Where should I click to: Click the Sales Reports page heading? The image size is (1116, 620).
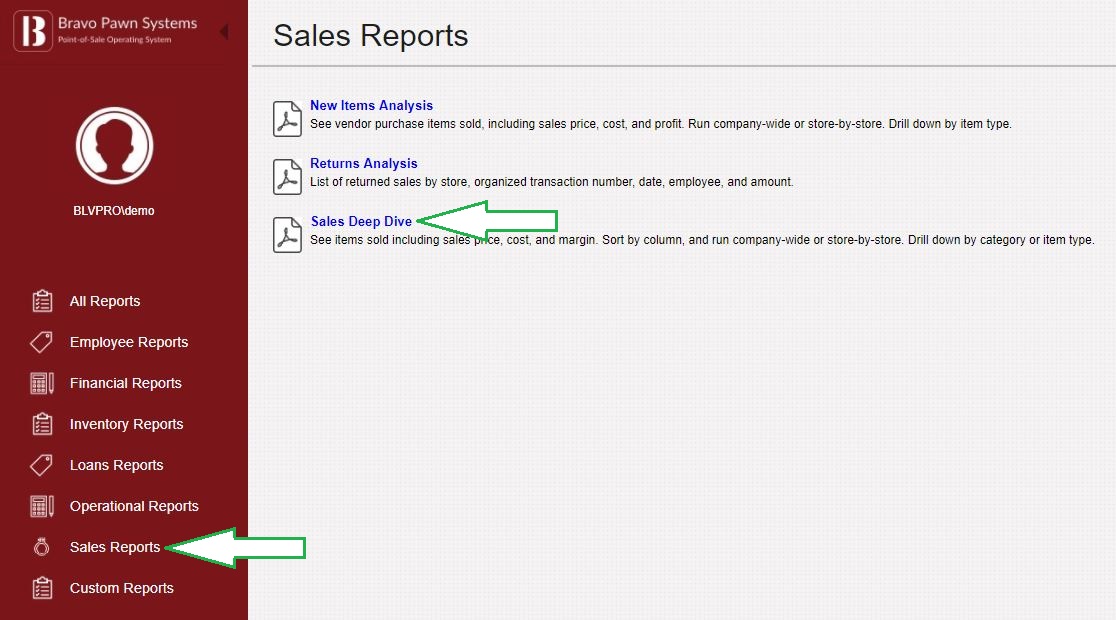[x=371, y=36]
